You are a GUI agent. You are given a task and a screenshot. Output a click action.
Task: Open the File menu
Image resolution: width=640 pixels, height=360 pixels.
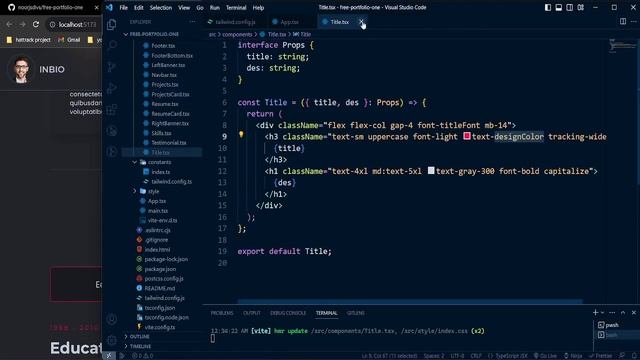pos(123,7)
